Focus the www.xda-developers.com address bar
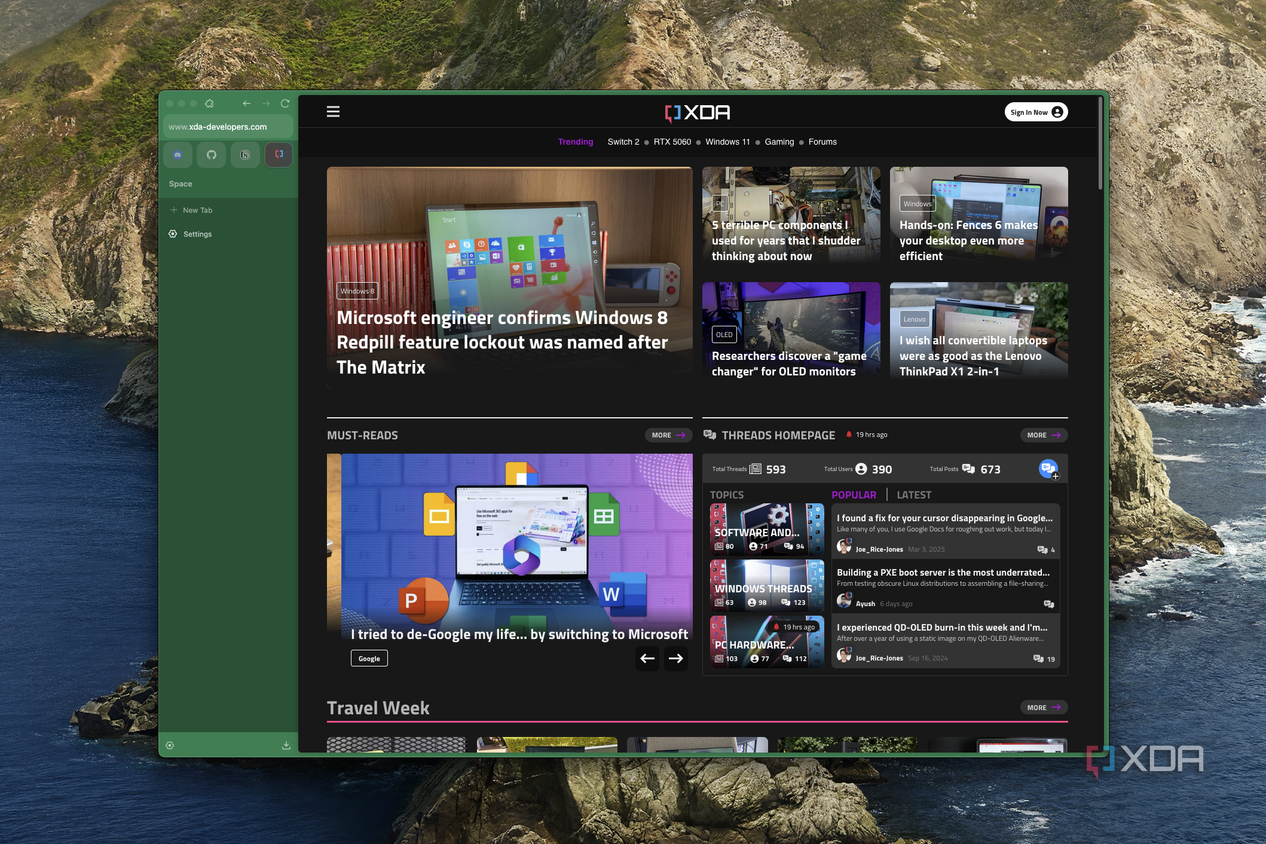 click(228, 127)
